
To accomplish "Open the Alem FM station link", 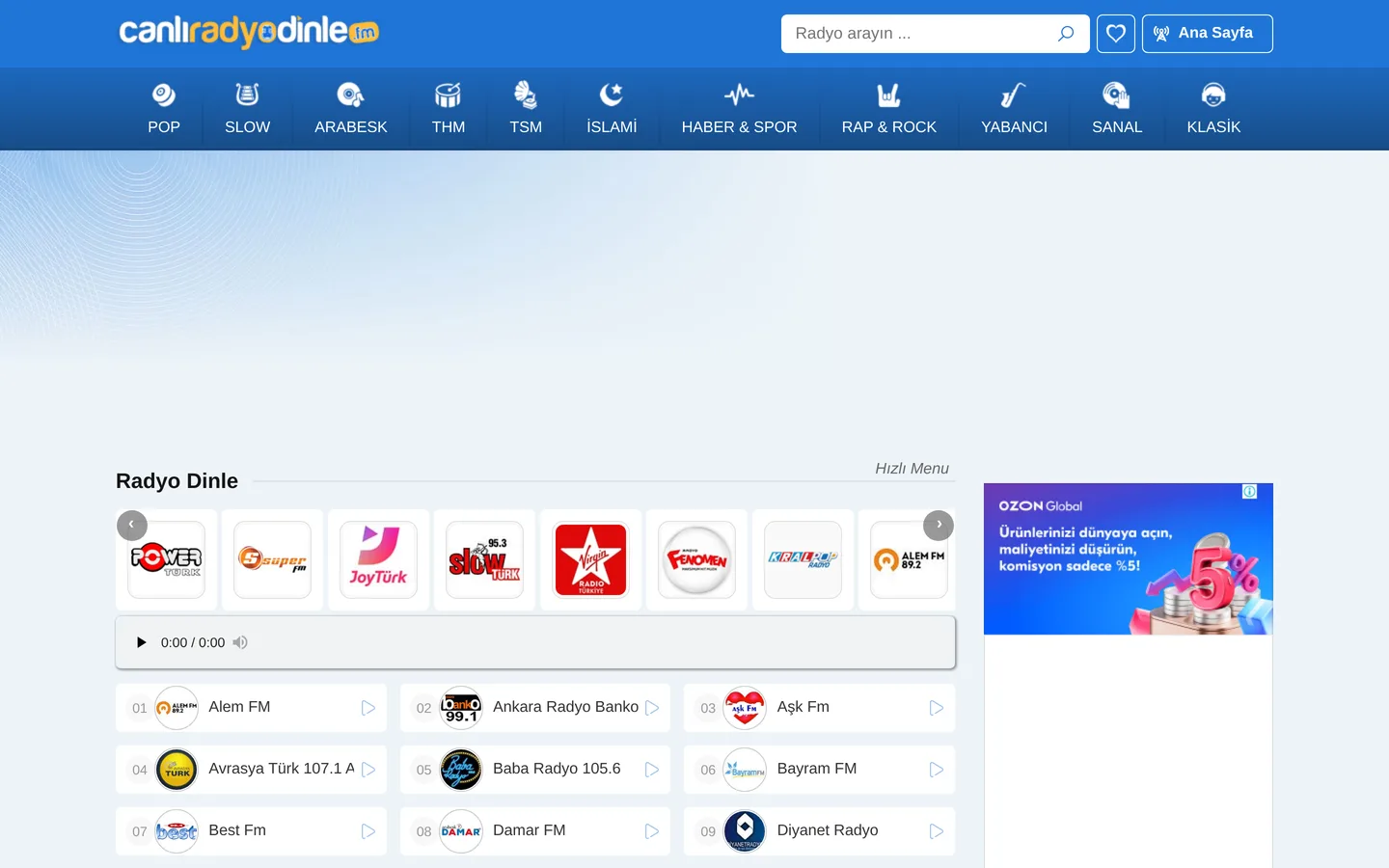I will [239, 707].
